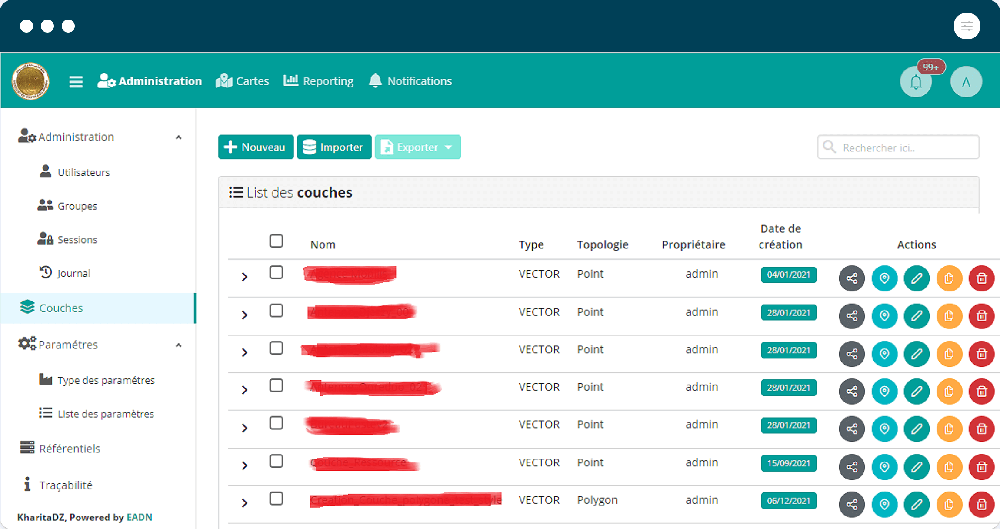Click the round settings icon in the window title bar

(966, 26)
